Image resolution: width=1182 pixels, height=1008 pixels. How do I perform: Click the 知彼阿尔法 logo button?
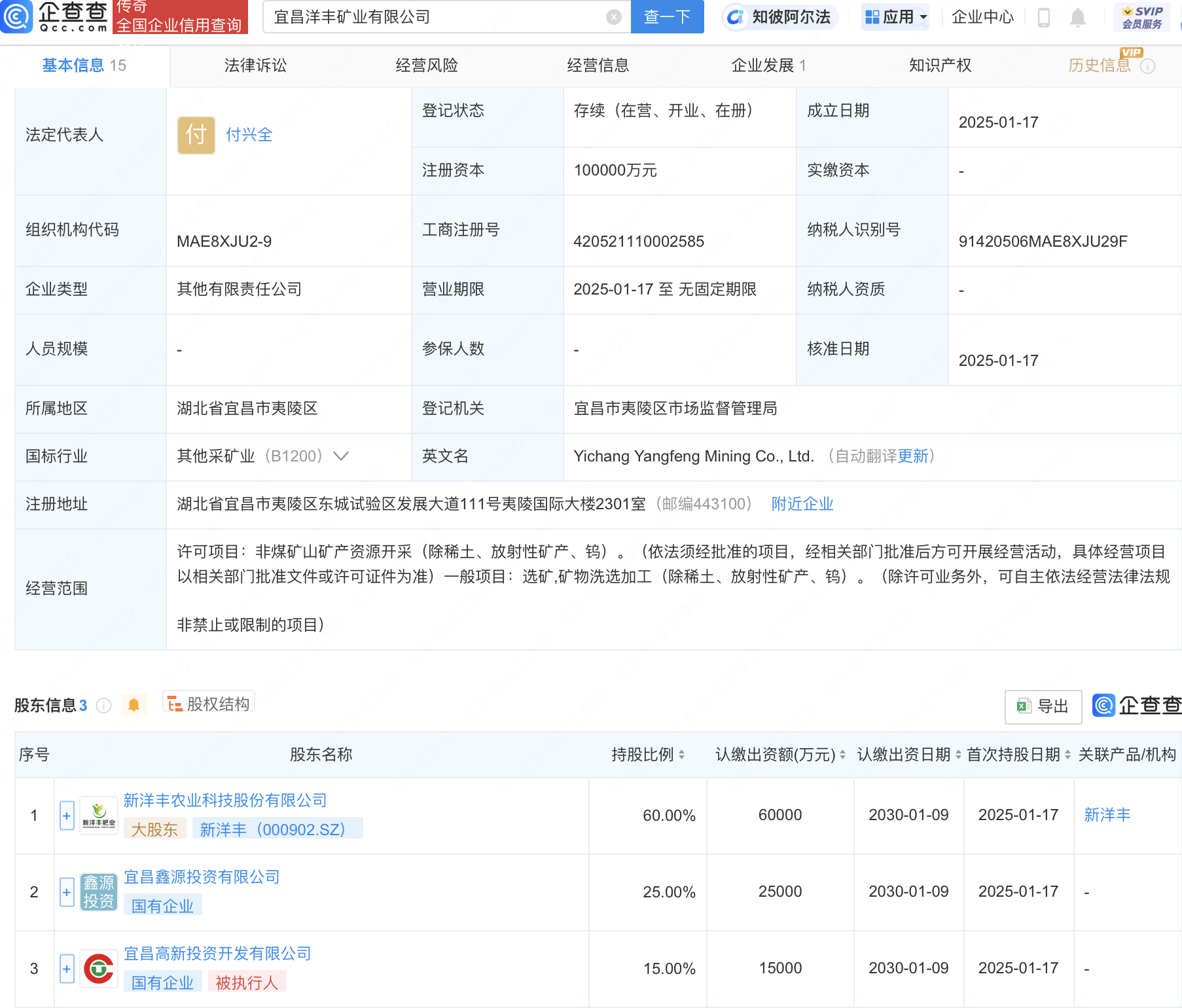[779, 17]
